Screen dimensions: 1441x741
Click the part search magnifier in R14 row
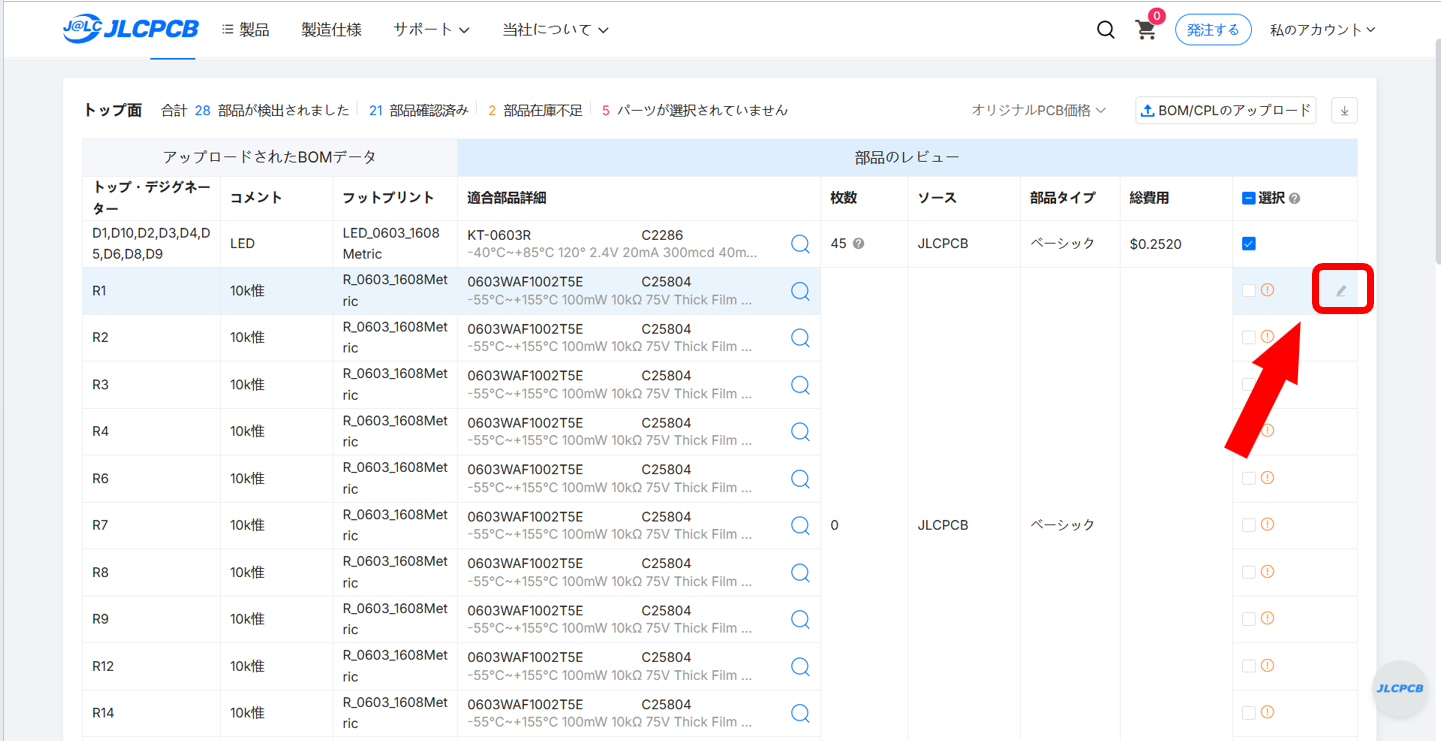(800, 714)
